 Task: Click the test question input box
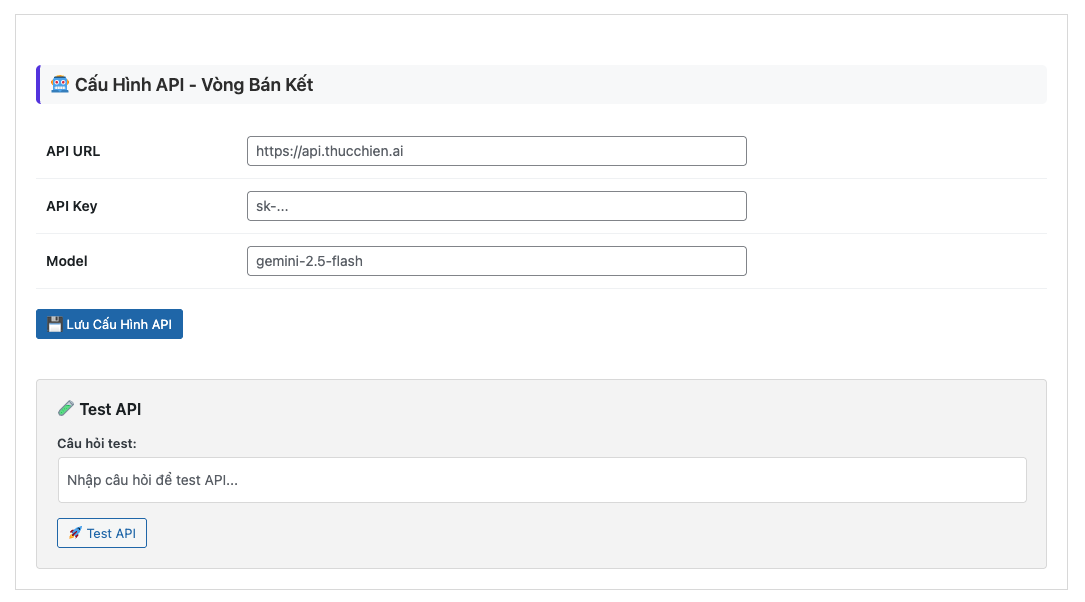(x=542, y=480)
